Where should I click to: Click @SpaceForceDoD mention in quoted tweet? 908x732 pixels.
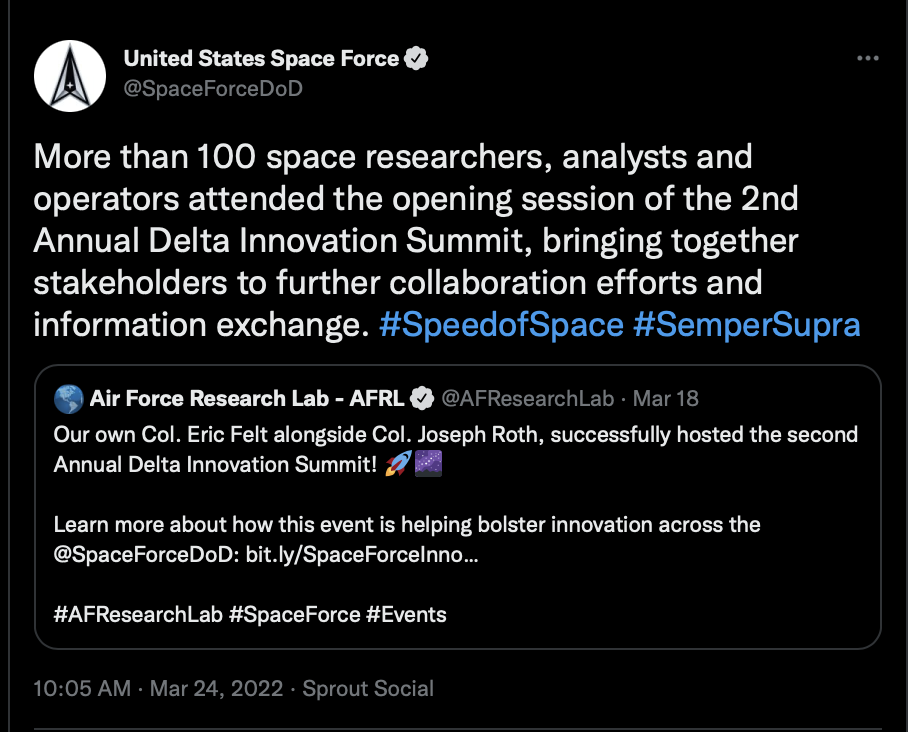[x=147, y=555]
